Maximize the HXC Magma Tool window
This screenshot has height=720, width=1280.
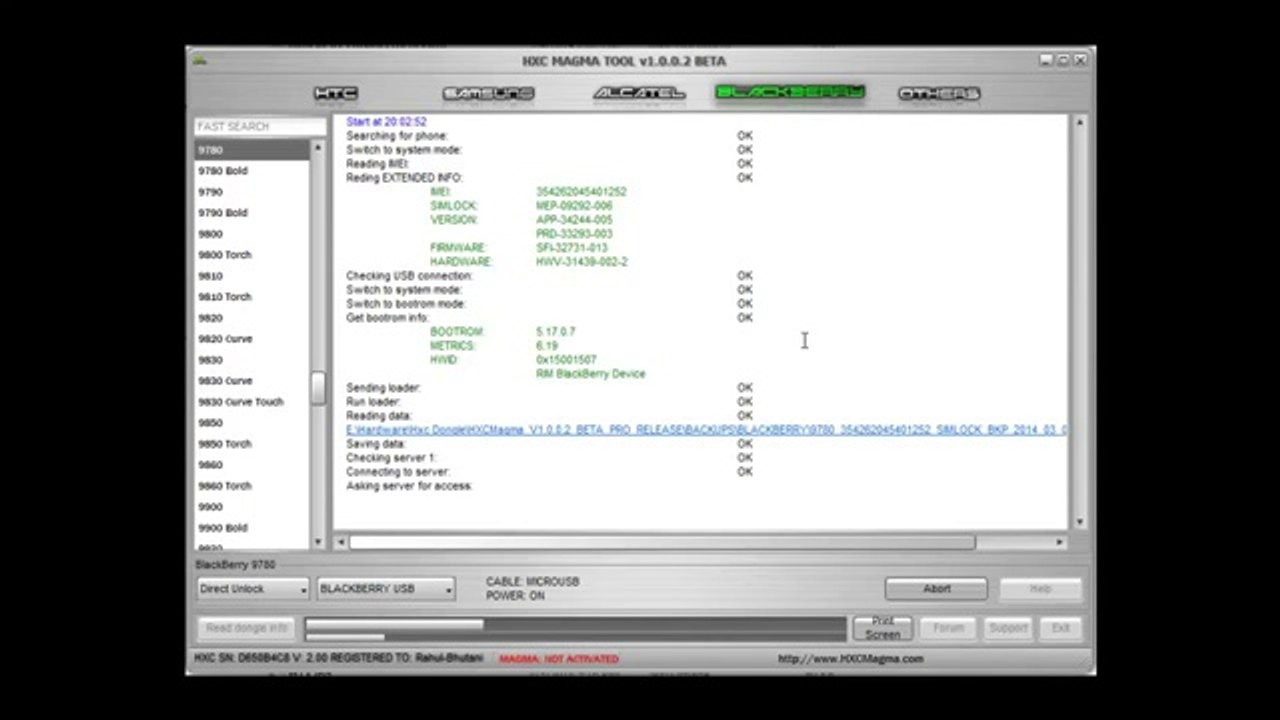pyautogui.click(x=1062, y=61)
